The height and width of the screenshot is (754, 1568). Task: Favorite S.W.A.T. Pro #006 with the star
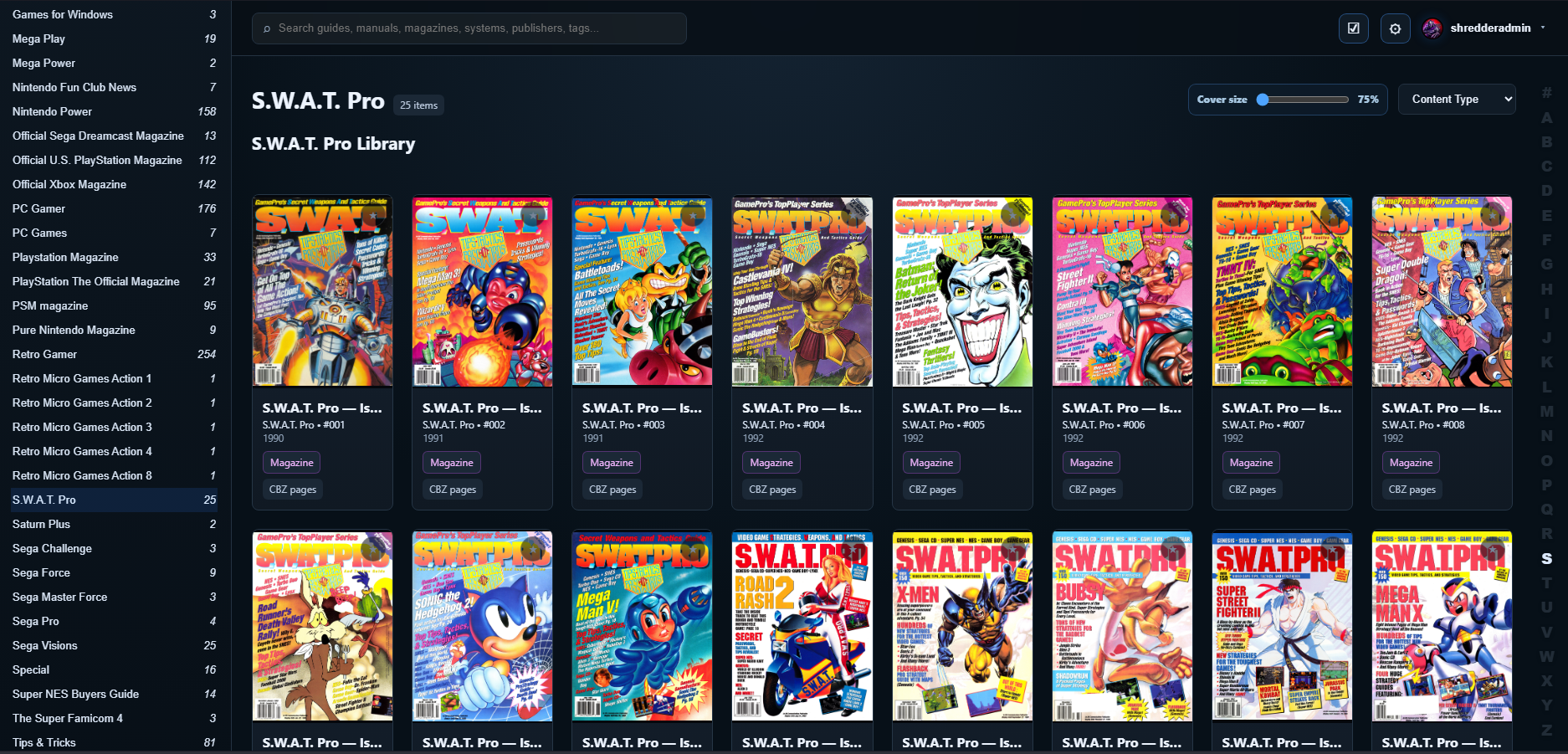1172,216
